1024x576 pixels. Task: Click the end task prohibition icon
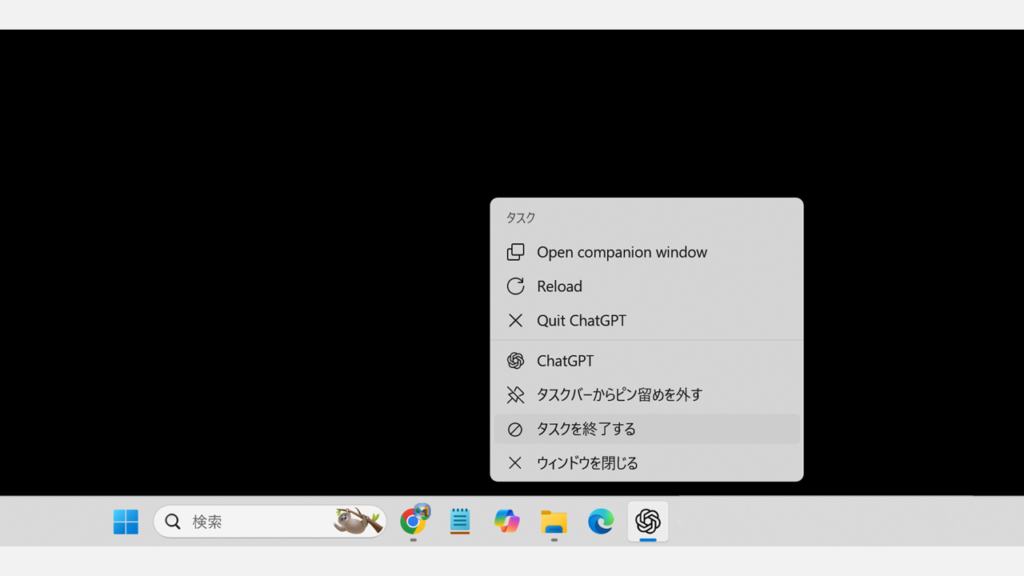(515, 428)
